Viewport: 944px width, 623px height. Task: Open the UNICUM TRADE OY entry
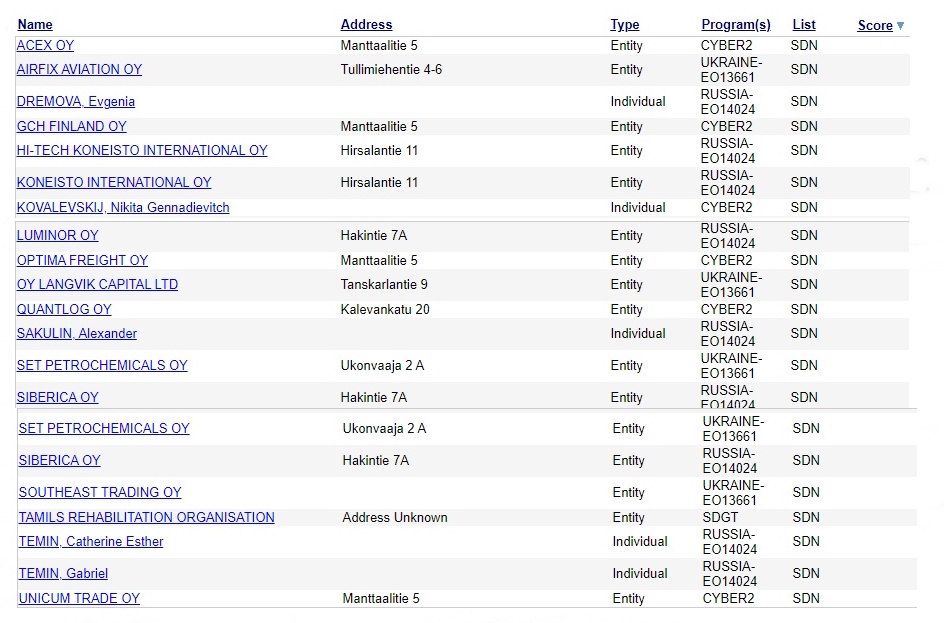(x=79, y=599)
